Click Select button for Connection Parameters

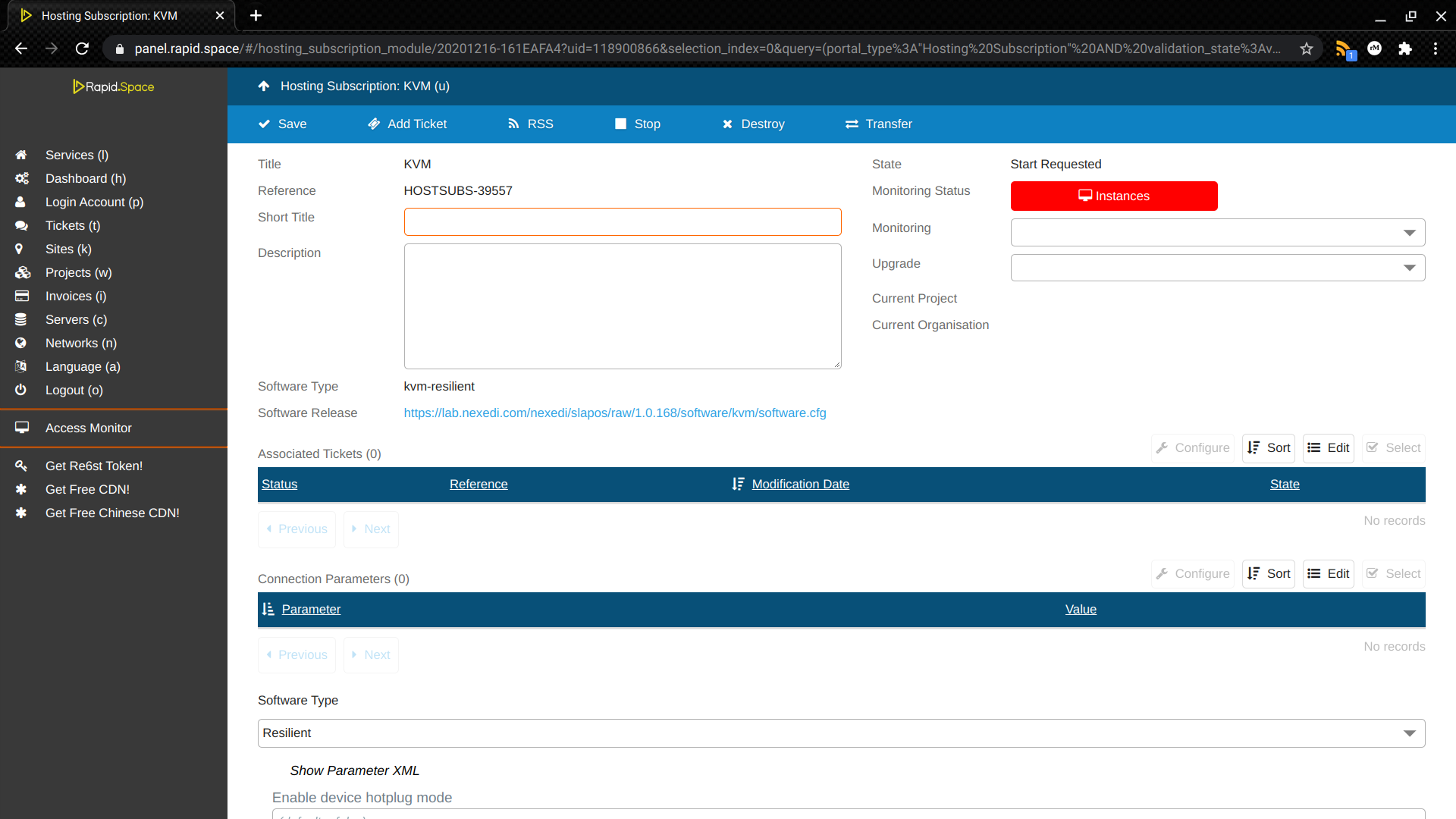[1394, 574]
